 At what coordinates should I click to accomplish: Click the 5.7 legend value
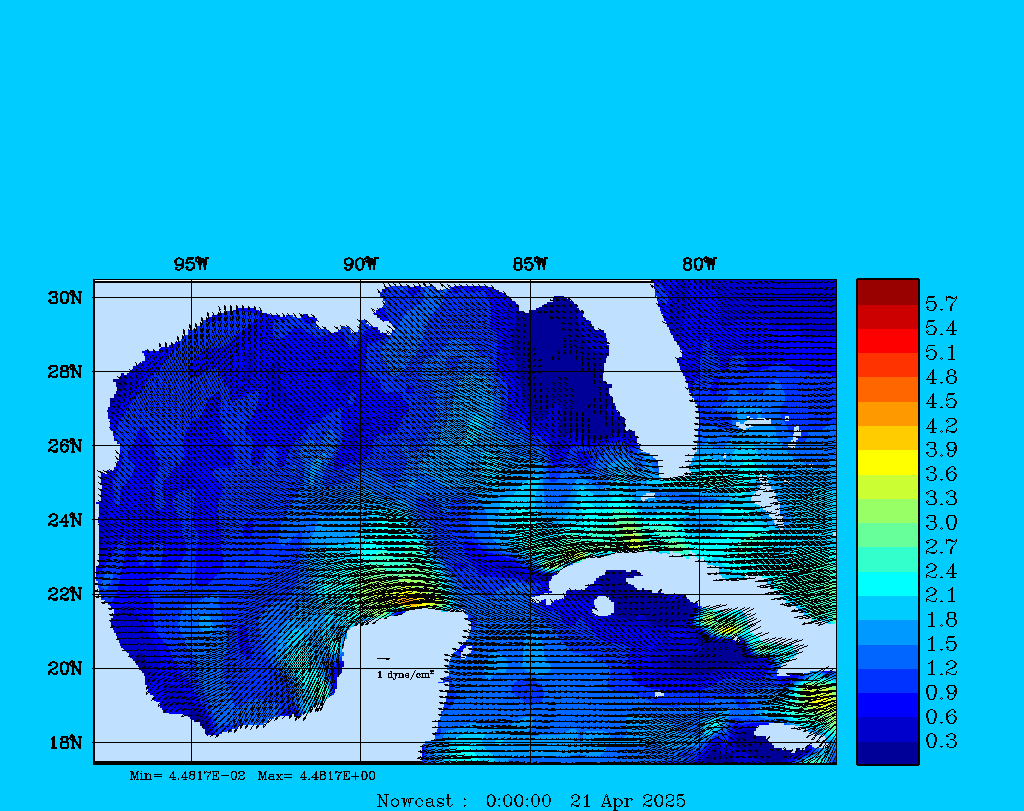[940, 303]
